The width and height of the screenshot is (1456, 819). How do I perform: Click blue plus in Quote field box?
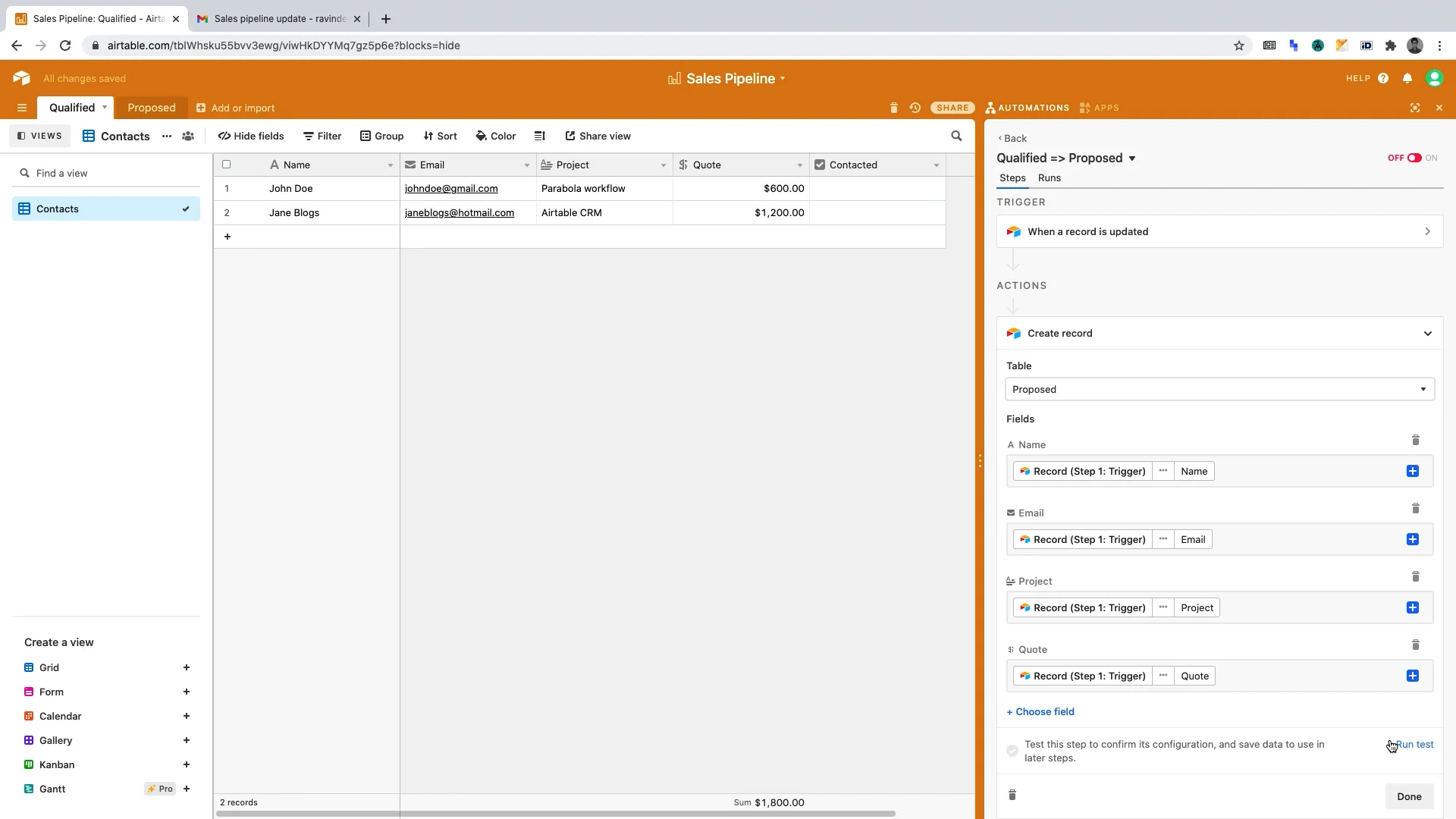(x=1413, y=676)
